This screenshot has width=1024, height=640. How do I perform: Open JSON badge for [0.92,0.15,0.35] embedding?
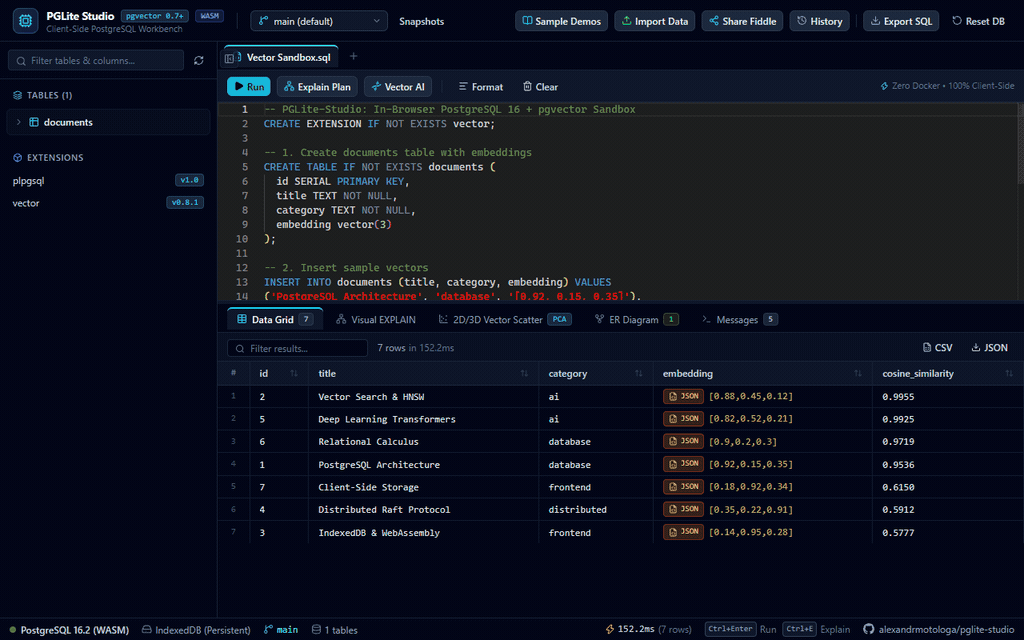[x=683, y=464]
